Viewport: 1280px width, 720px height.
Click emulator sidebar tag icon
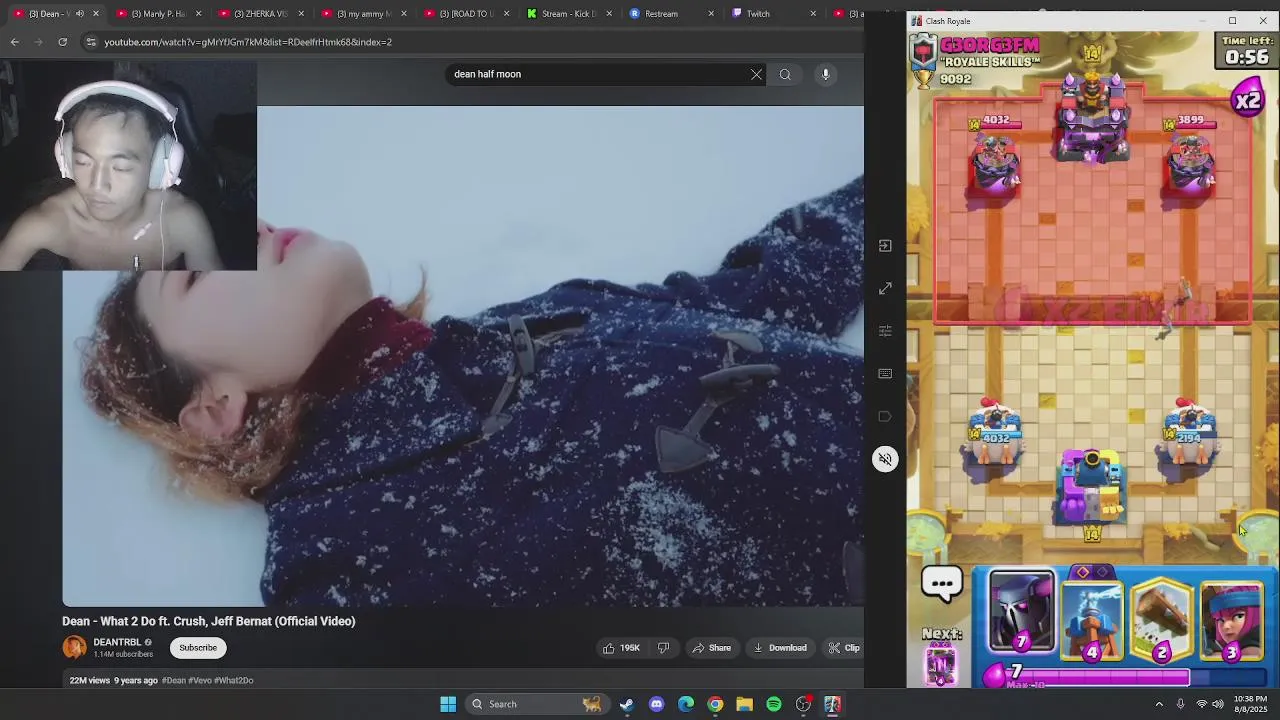point(885,416)
